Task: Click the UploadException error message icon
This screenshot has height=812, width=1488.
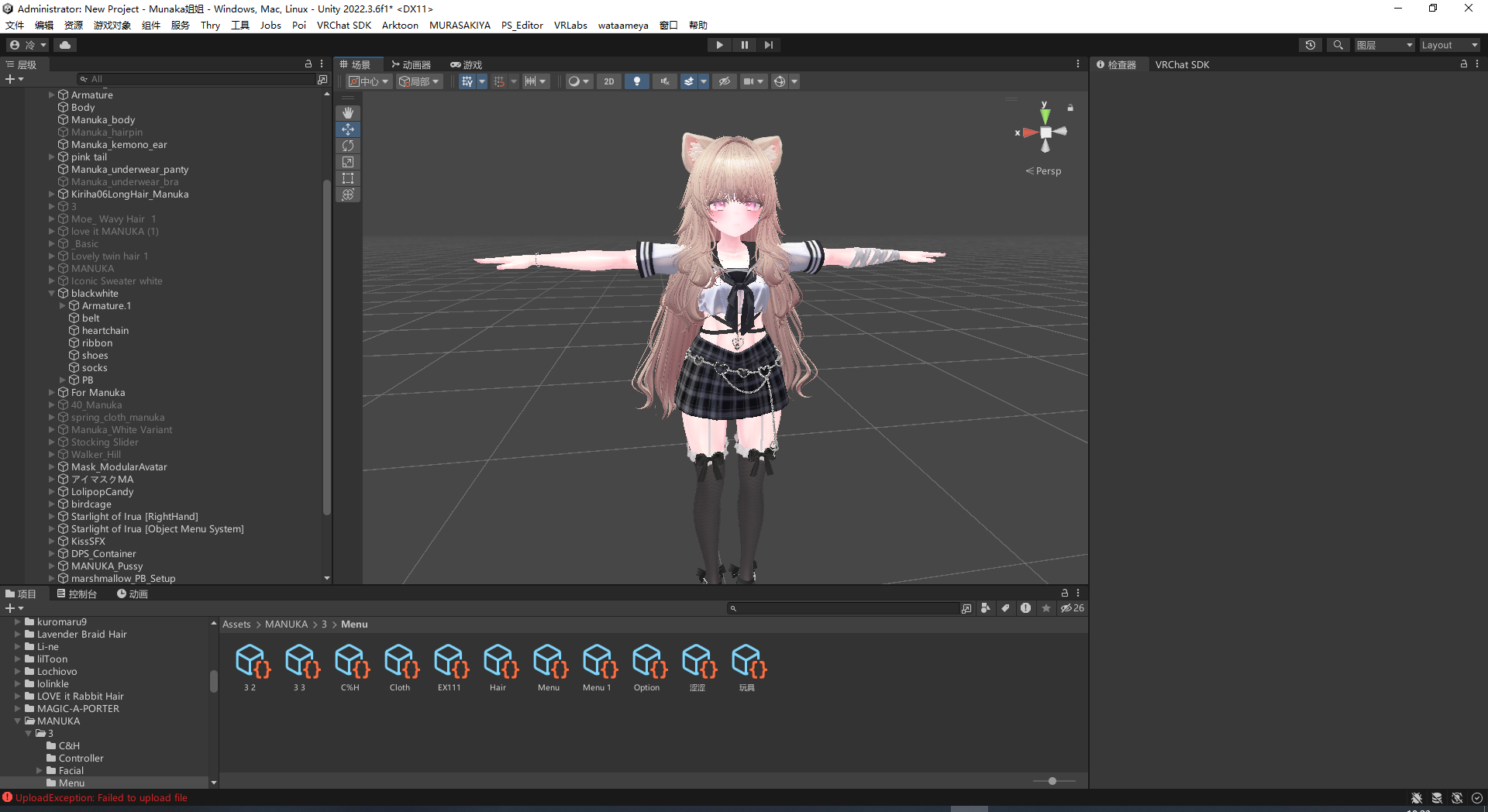Action: 8,797
